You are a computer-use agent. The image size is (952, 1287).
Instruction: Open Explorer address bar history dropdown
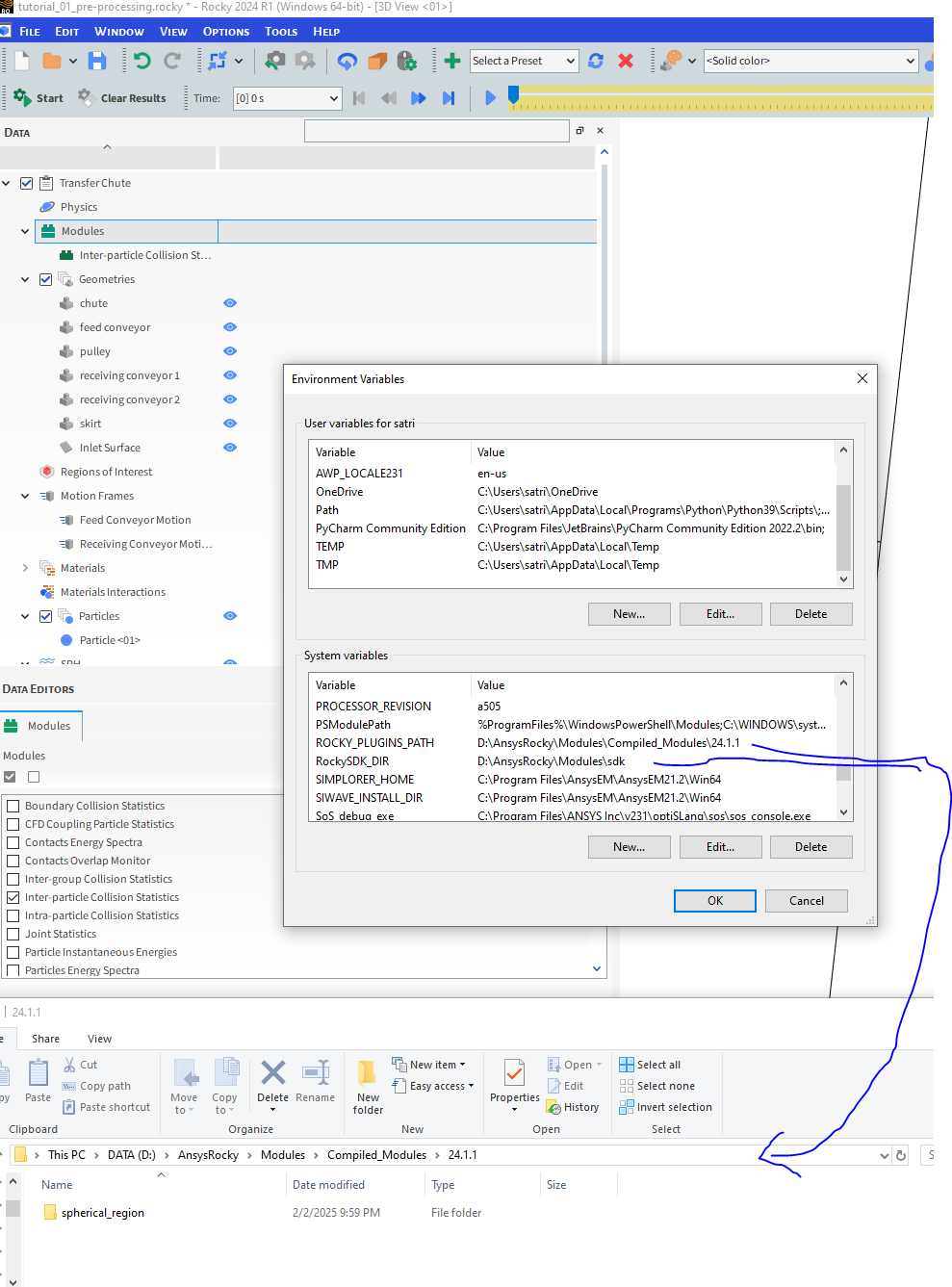tap(884, 1155)
